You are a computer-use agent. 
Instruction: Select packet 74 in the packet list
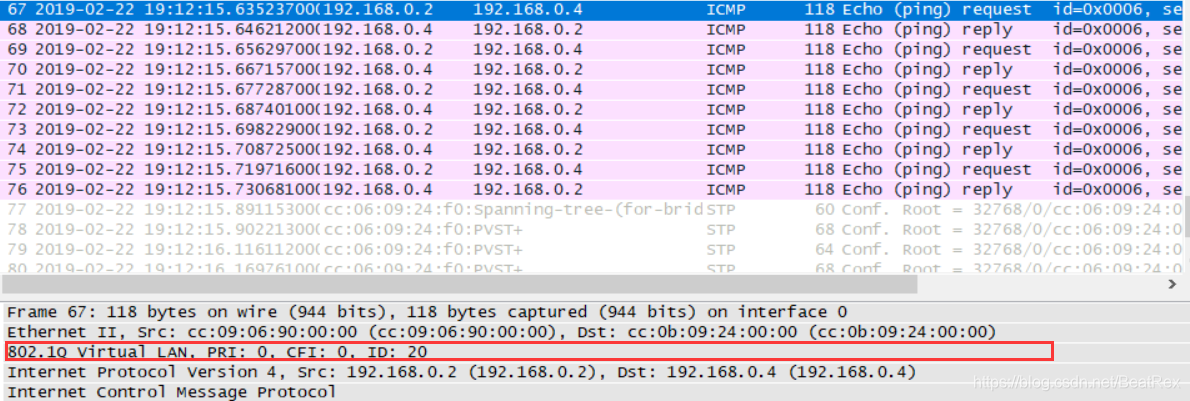(591, 149)
